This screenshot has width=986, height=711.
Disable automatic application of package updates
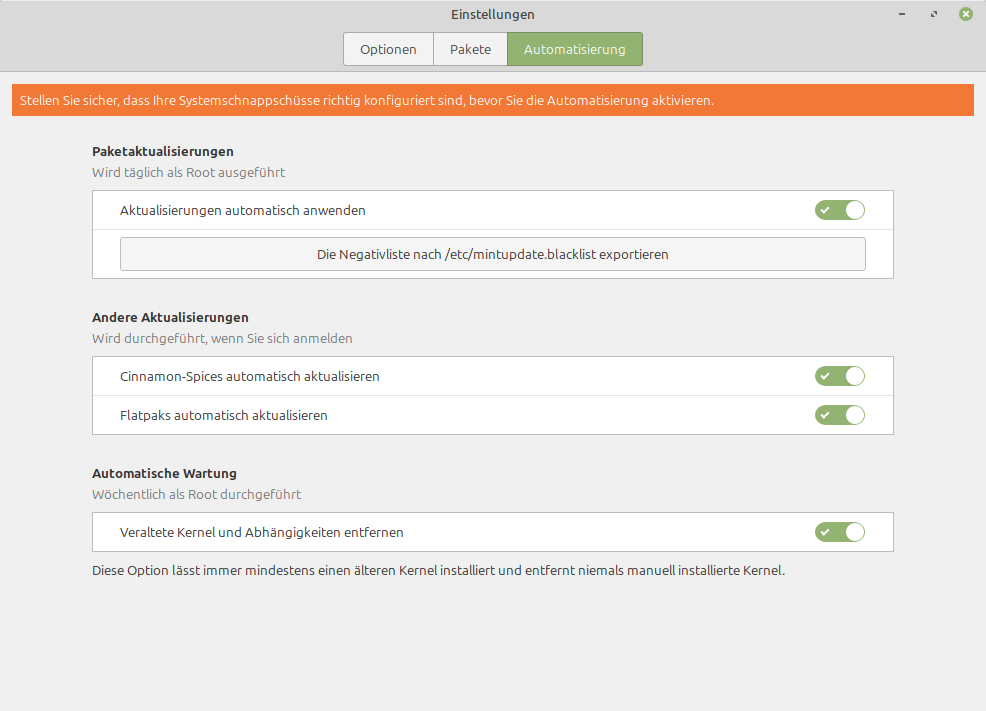(x=839, y=210)
